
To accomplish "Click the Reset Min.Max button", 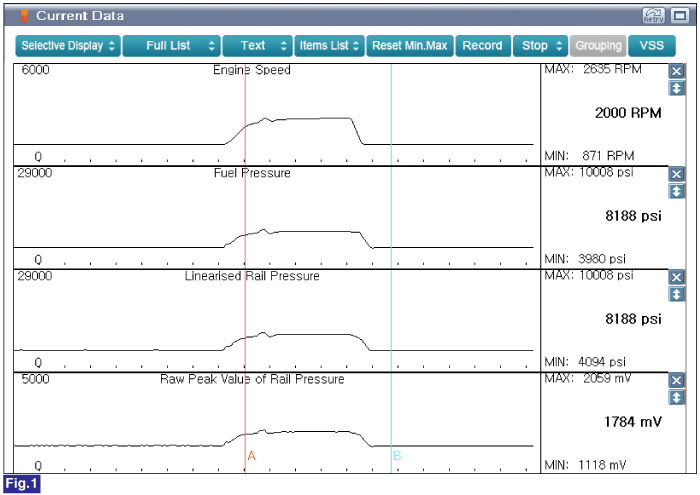I will coord(410,46).
